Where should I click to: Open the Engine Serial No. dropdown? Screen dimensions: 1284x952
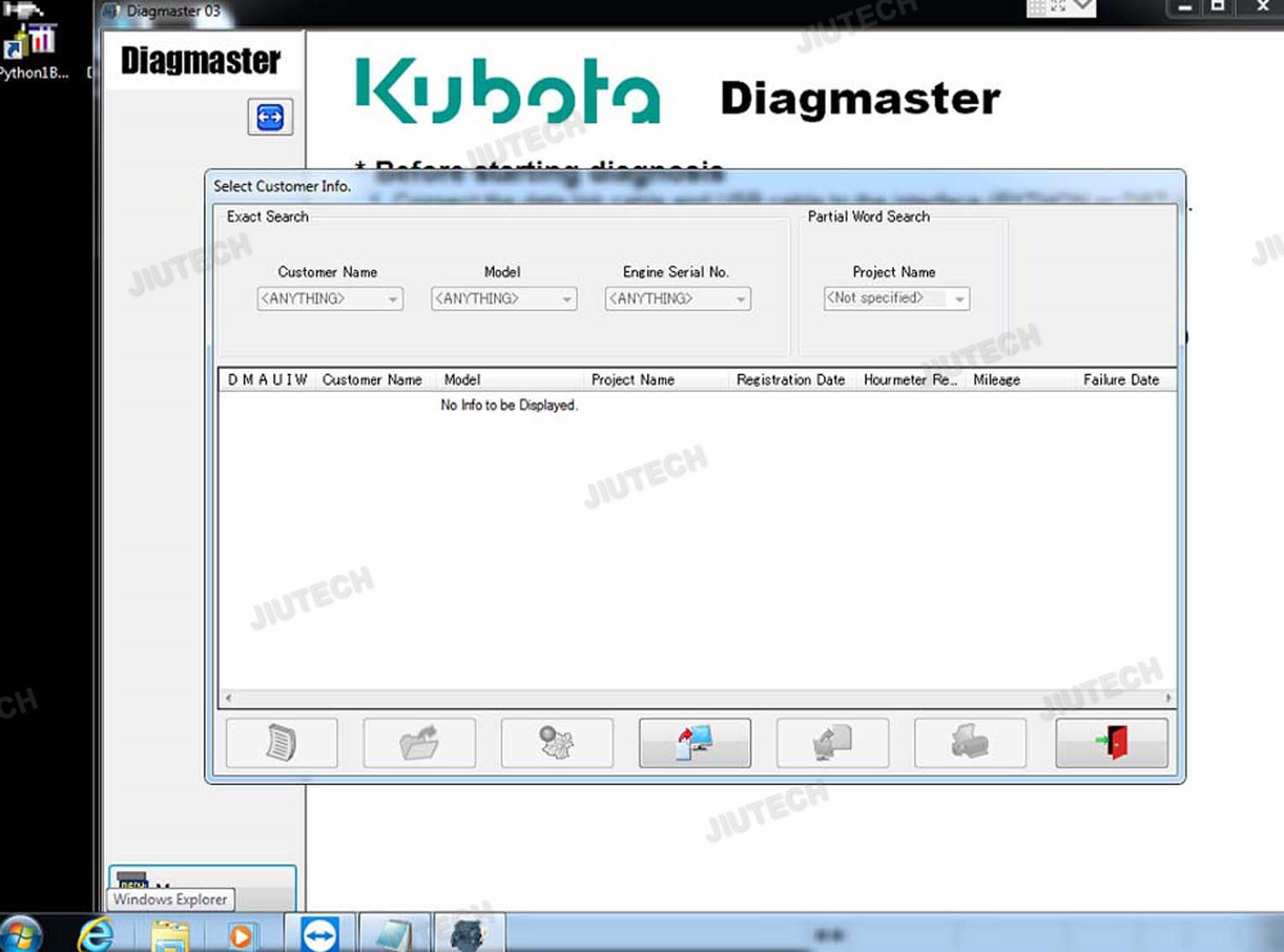pyautogui.click(x=740, y=299)
